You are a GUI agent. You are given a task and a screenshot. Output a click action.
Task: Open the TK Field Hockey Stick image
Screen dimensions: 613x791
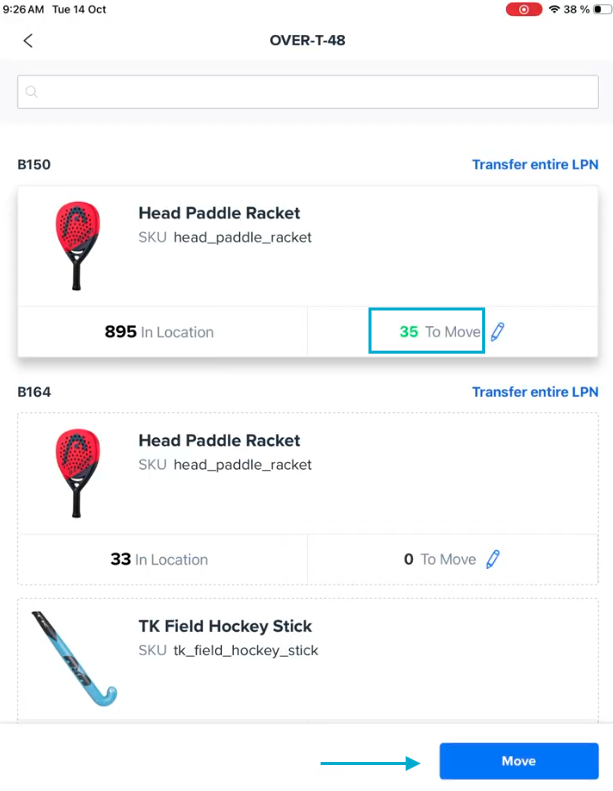tap(74, 655)
